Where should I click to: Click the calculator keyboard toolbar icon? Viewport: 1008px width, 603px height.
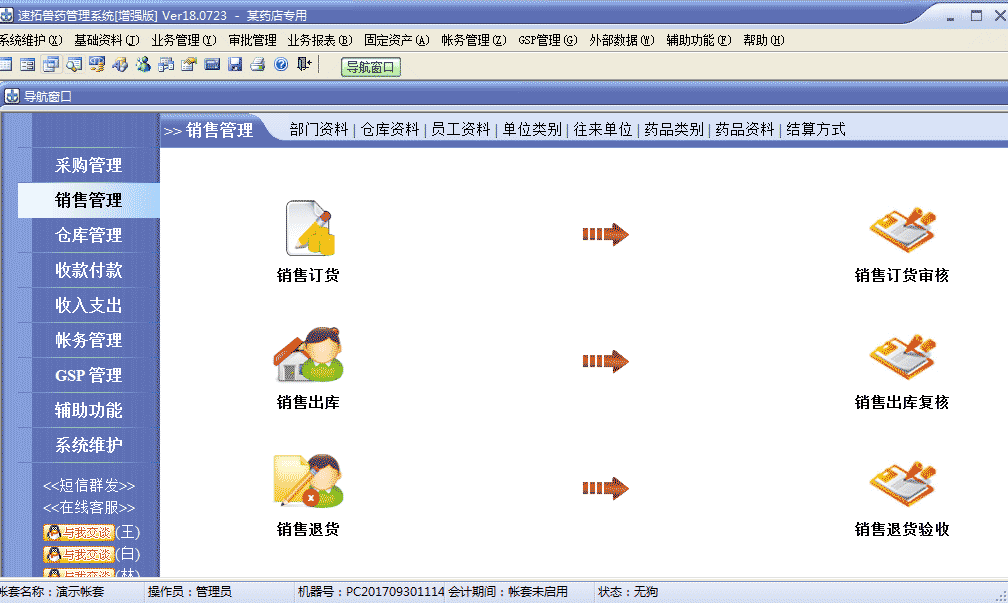212,64
